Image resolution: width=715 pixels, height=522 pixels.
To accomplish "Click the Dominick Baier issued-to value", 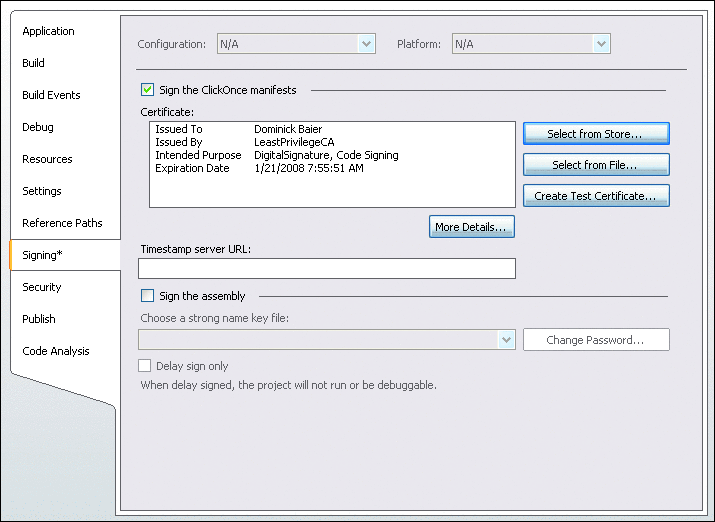I will (x=288, y=129).
